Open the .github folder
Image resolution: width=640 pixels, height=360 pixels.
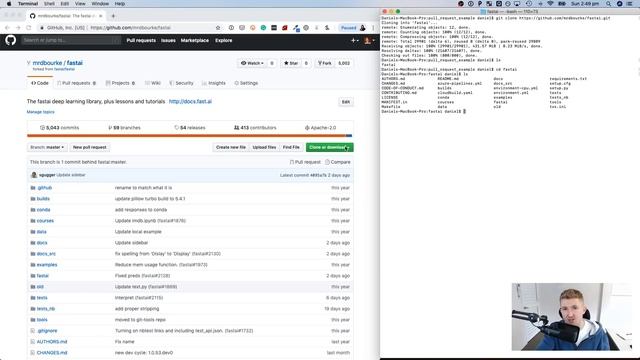point(44,188)
